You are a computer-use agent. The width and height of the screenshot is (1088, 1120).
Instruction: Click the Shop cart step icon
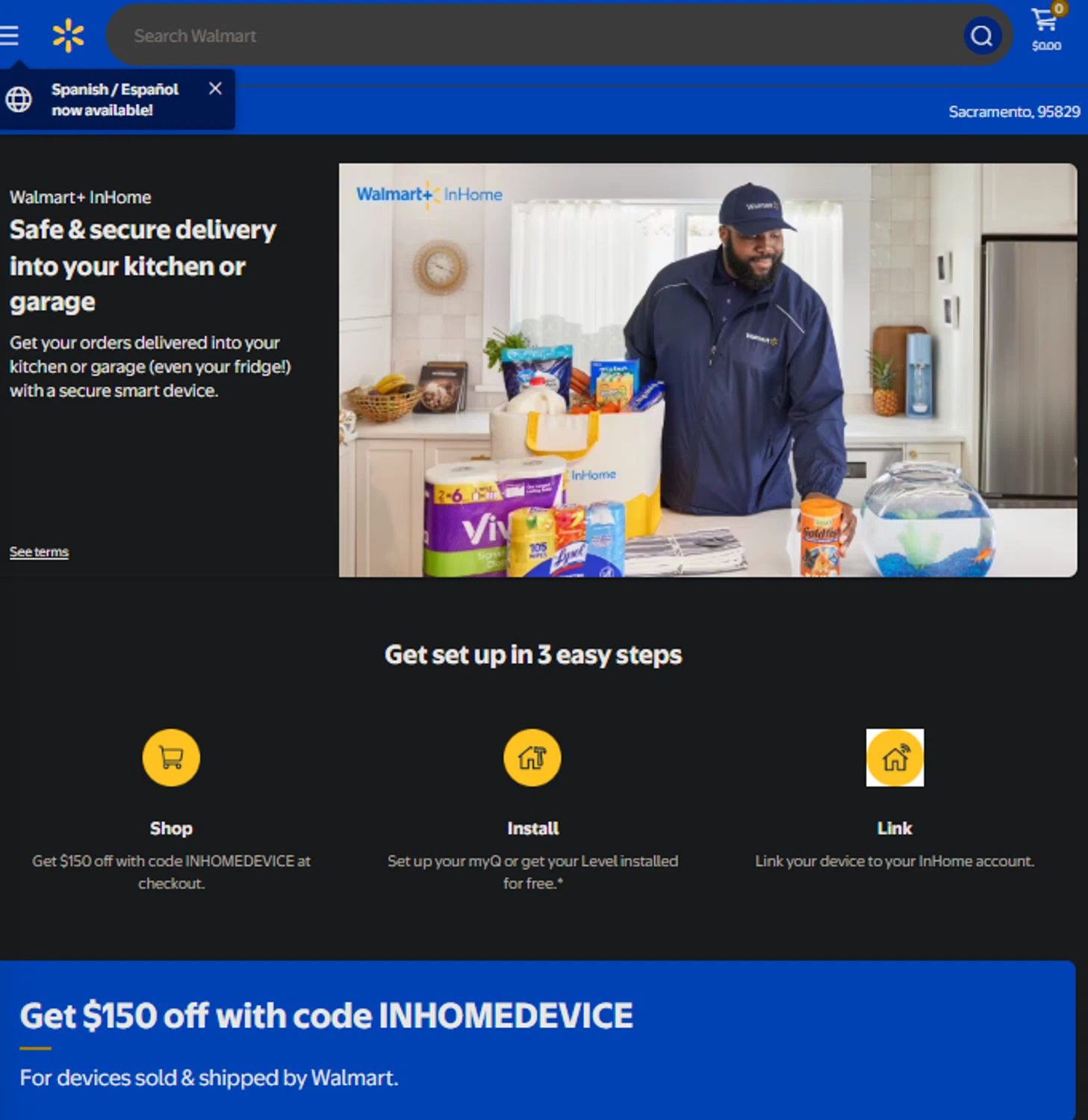[x=171, y=758]
